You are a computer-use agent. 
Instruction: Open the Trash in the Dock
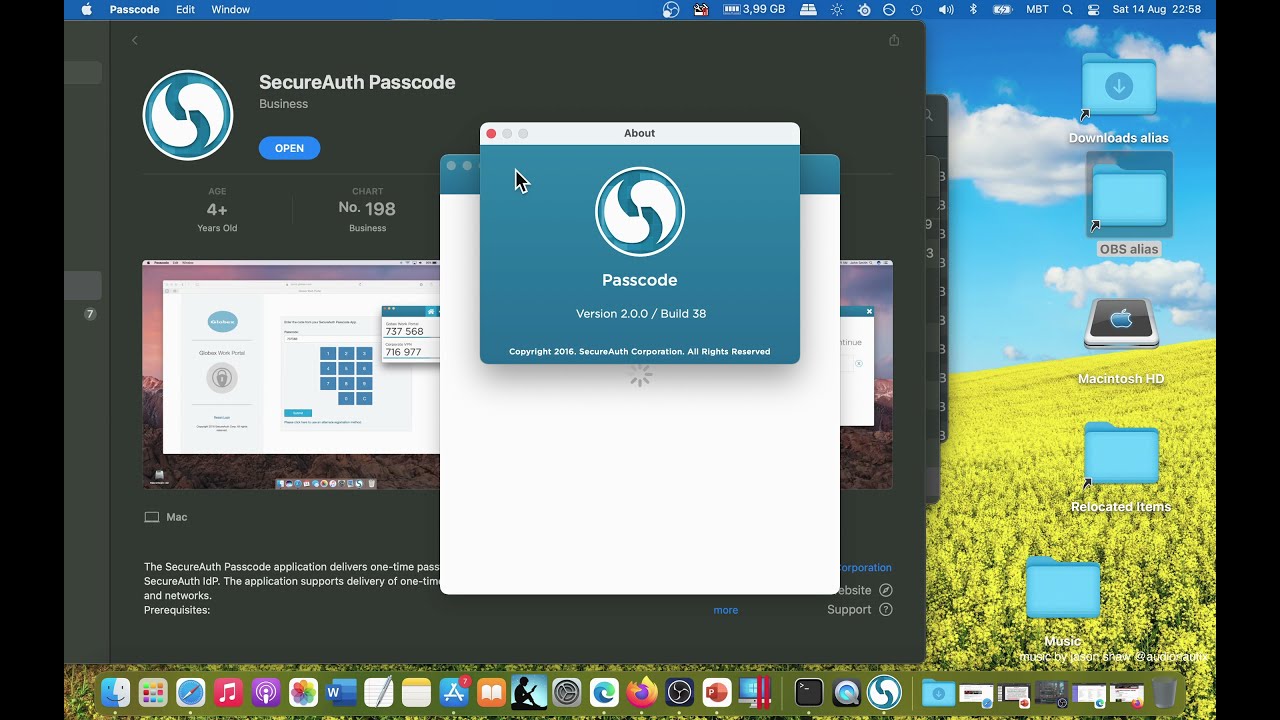(1164, 692)
